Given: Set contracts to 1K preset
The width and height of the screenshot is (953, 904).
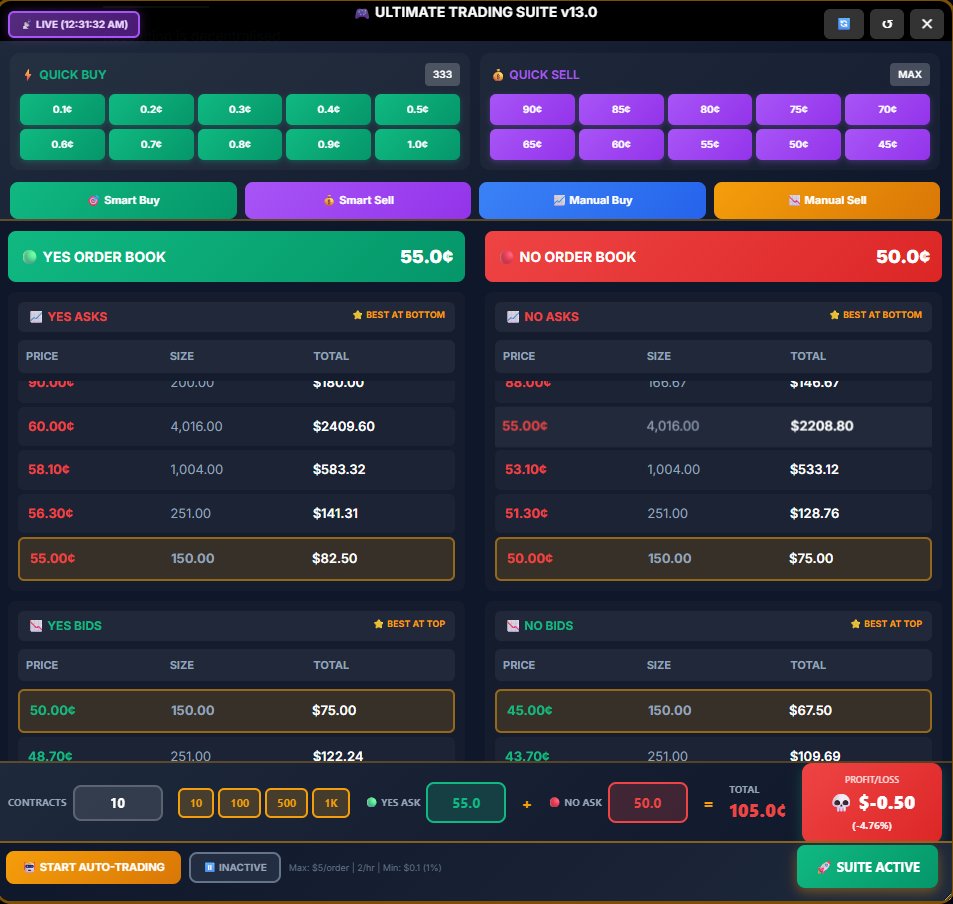Looking at the screenshot, I should (331, 803).
